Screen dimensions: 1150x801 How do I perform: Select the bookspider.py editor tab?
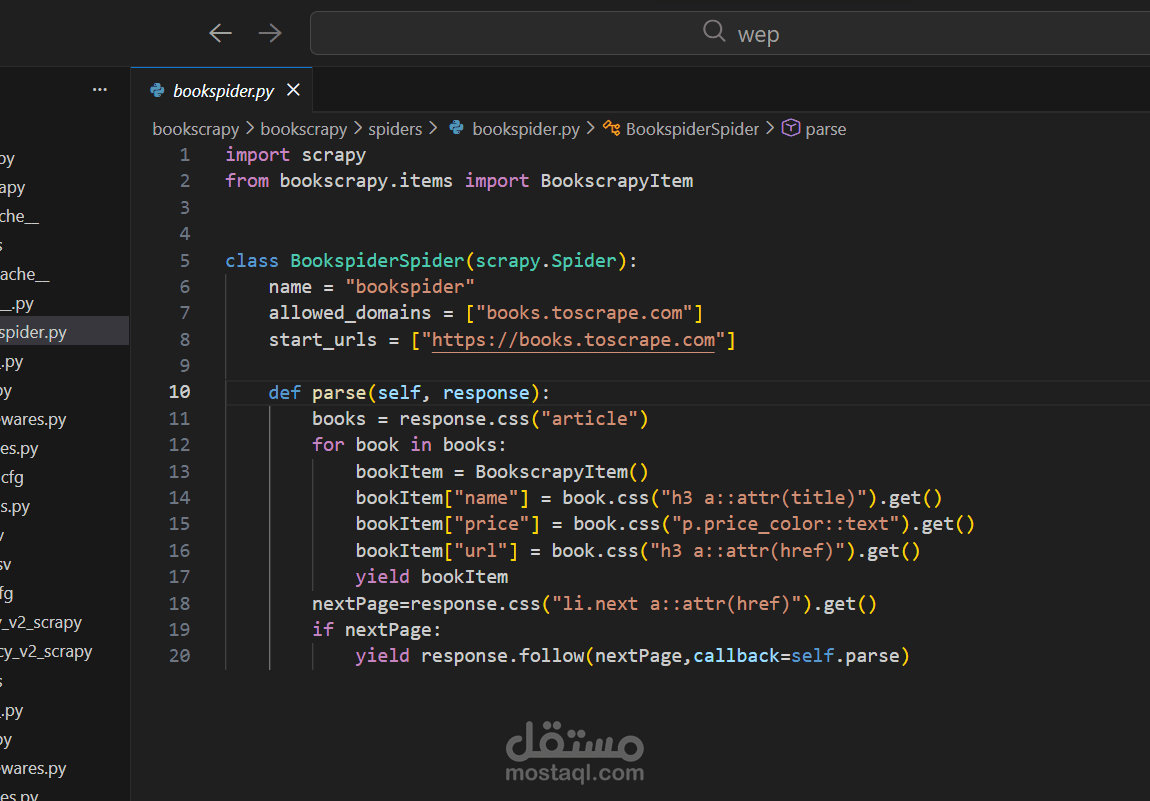coord(223,90)
